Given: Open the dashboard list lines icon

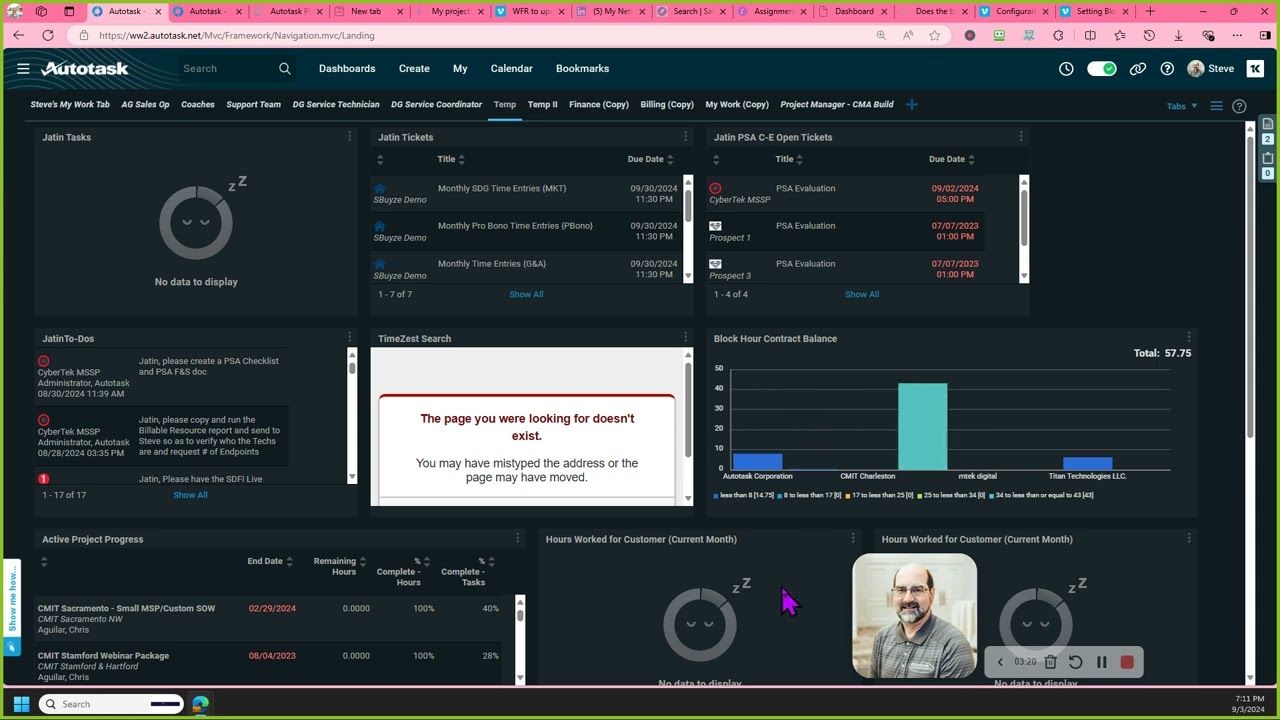Looking at the screenshot, I should (x=1216, y=106).
